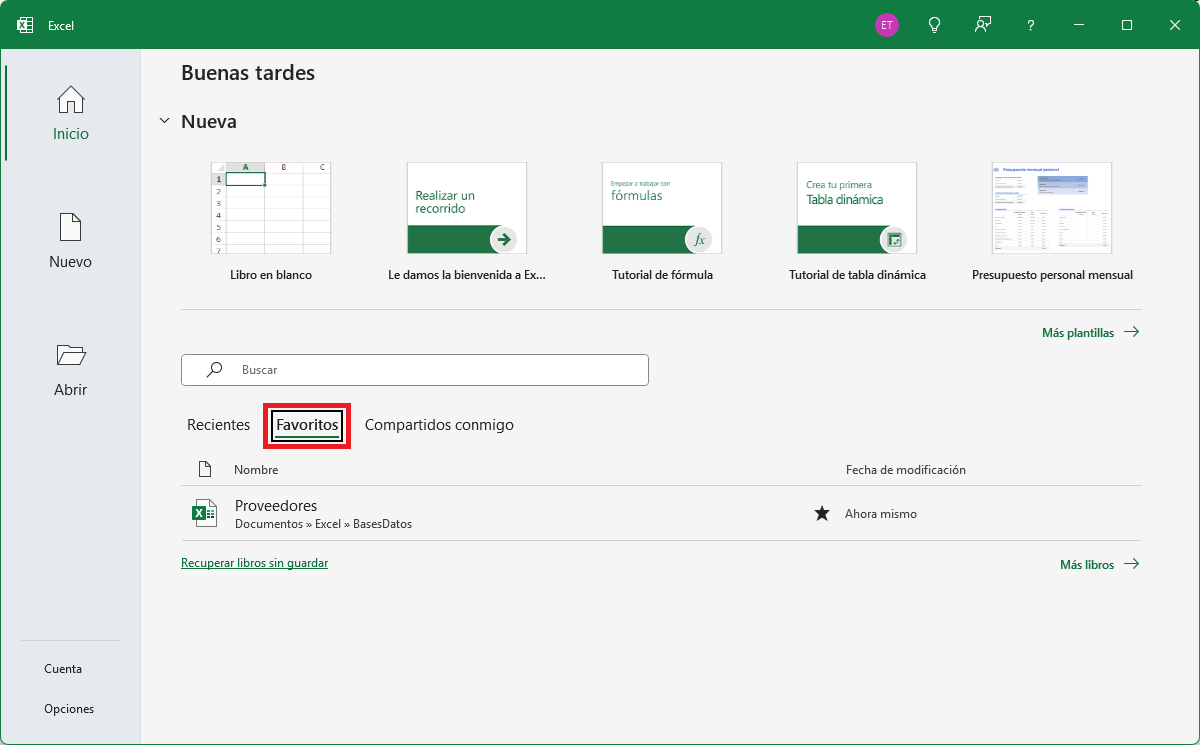Create a Libro en blanco workbook

coord(271,222)
